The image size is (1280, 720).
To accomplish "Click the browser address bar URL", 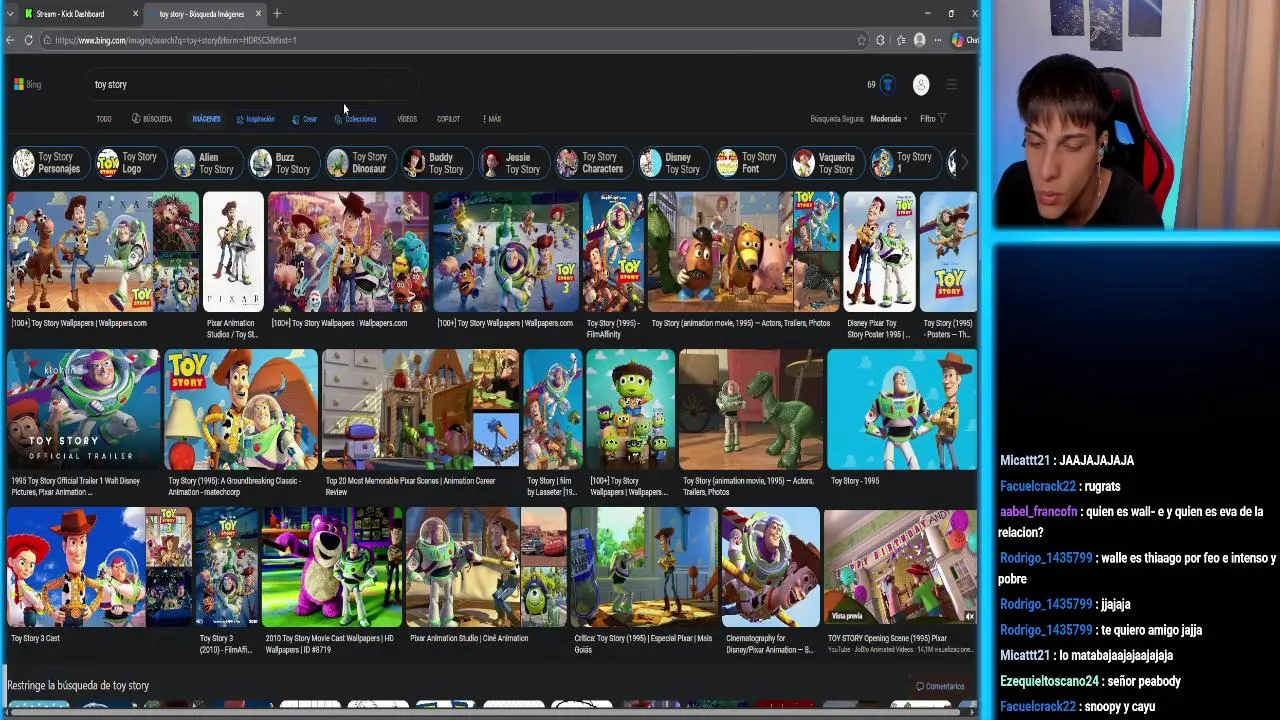I will coord(175,40).
